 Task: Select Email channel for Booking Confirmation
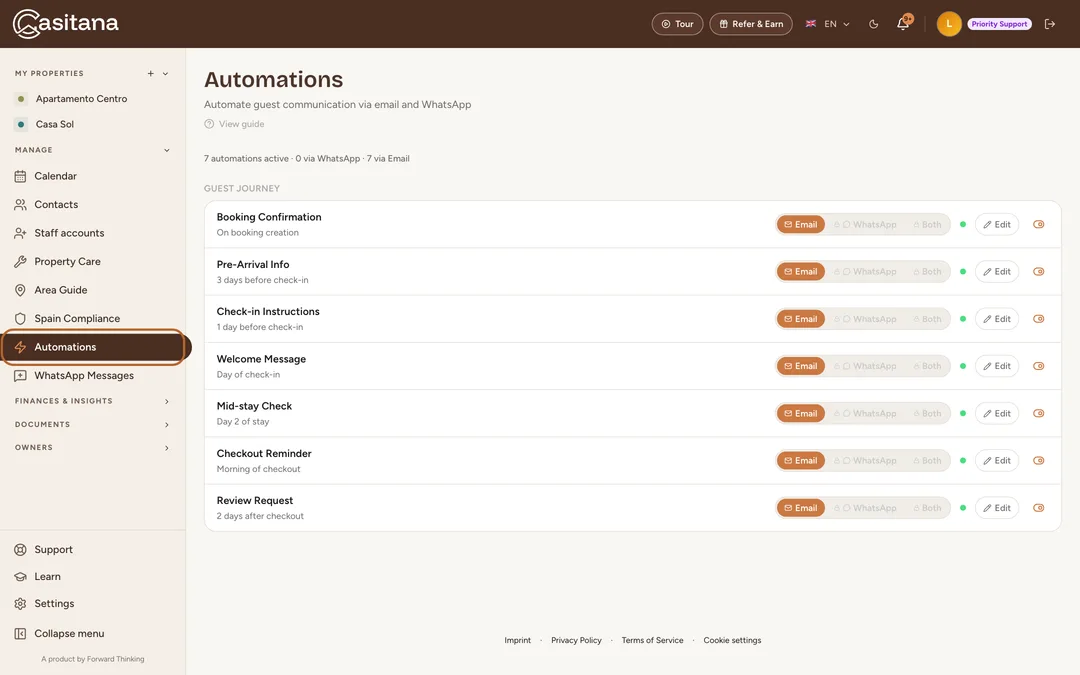tap(800, 225)
